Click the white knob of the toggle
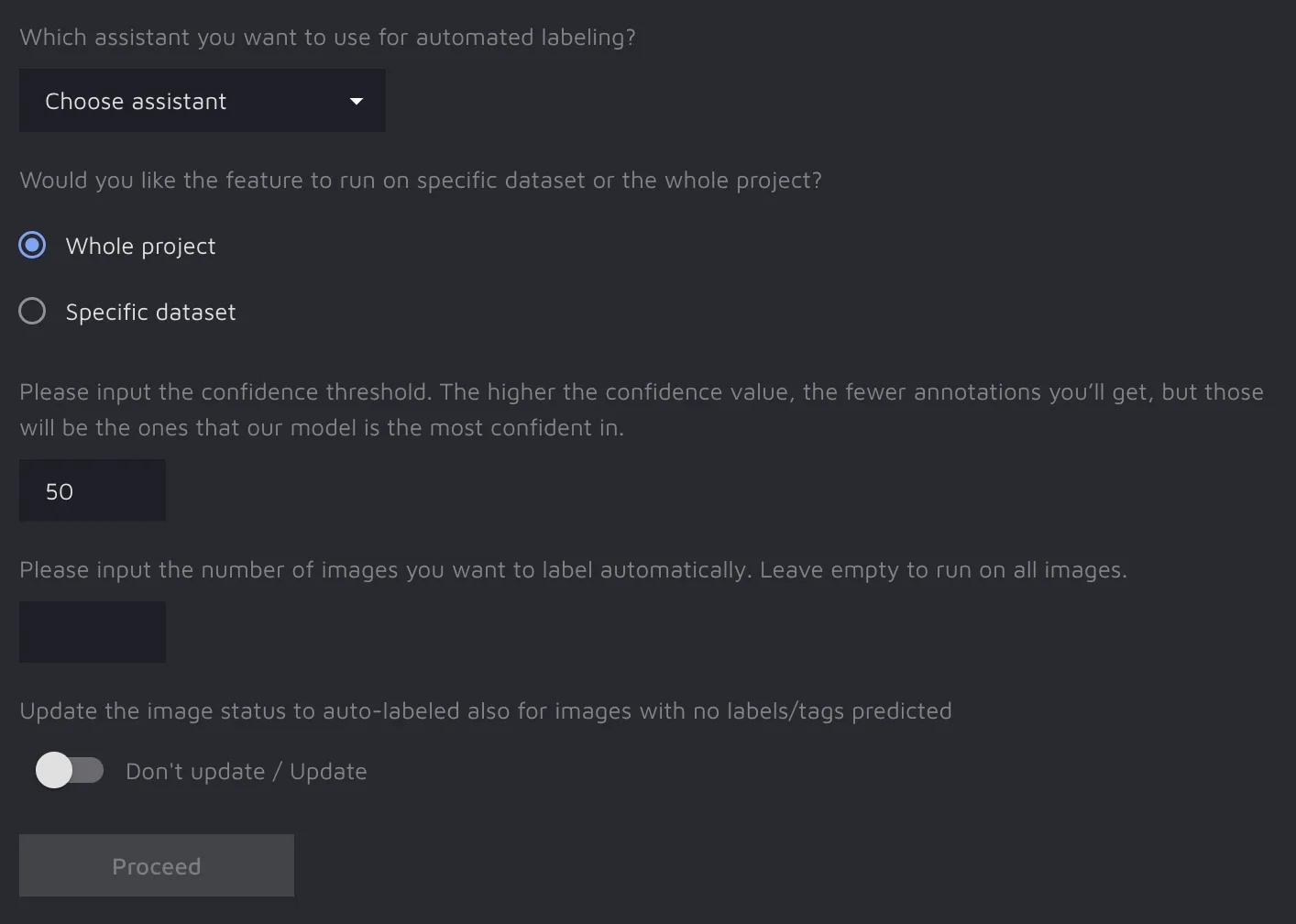 [54, 770]
